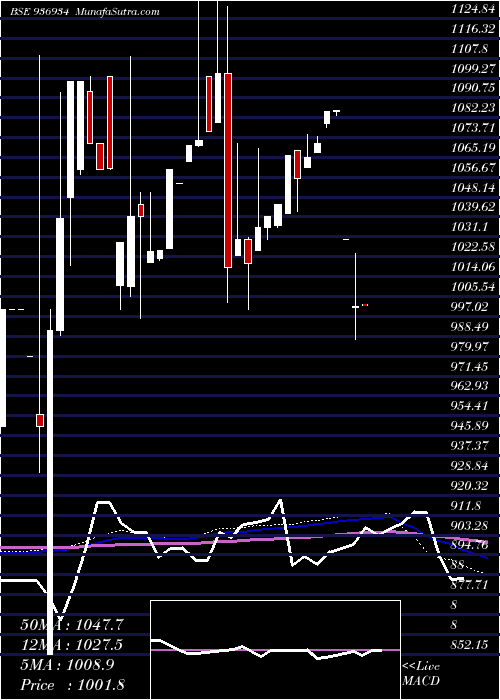
Task: Click the 852.15 price axis label
Action: tap(469, 645)
